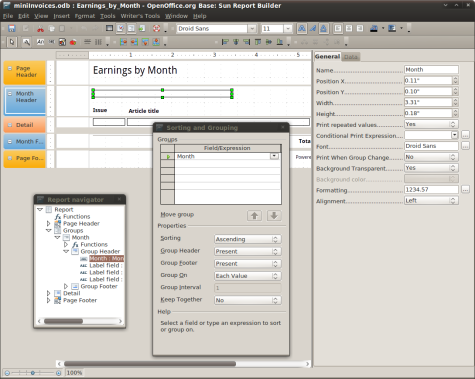Open the Month field dropdown in Groups table
This screenshot has height=379, width=475.
click(274, 156)
